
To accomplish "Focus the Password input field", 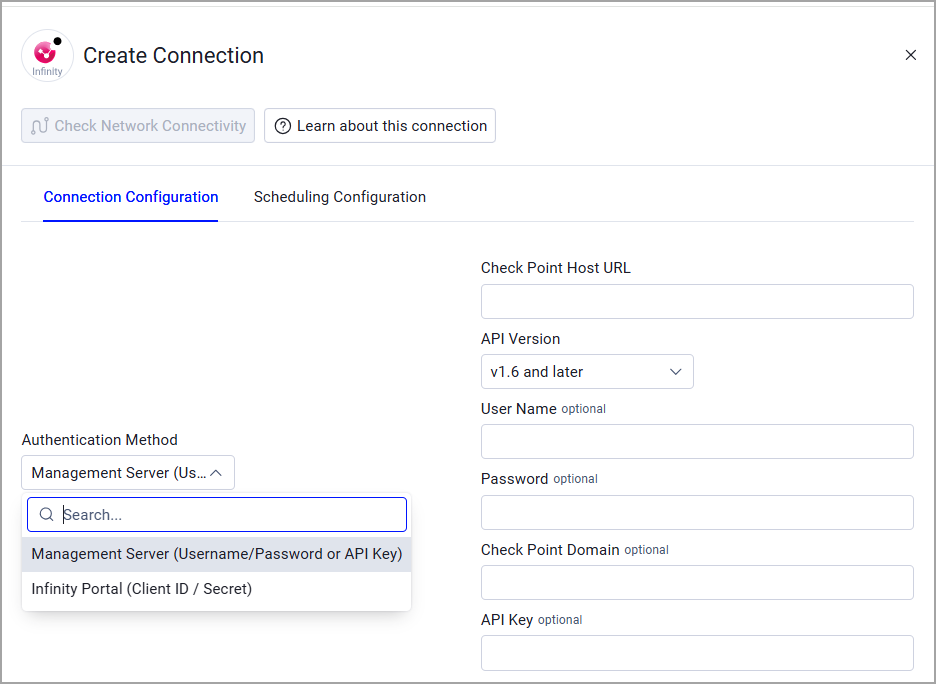I will tap(697, 512).
